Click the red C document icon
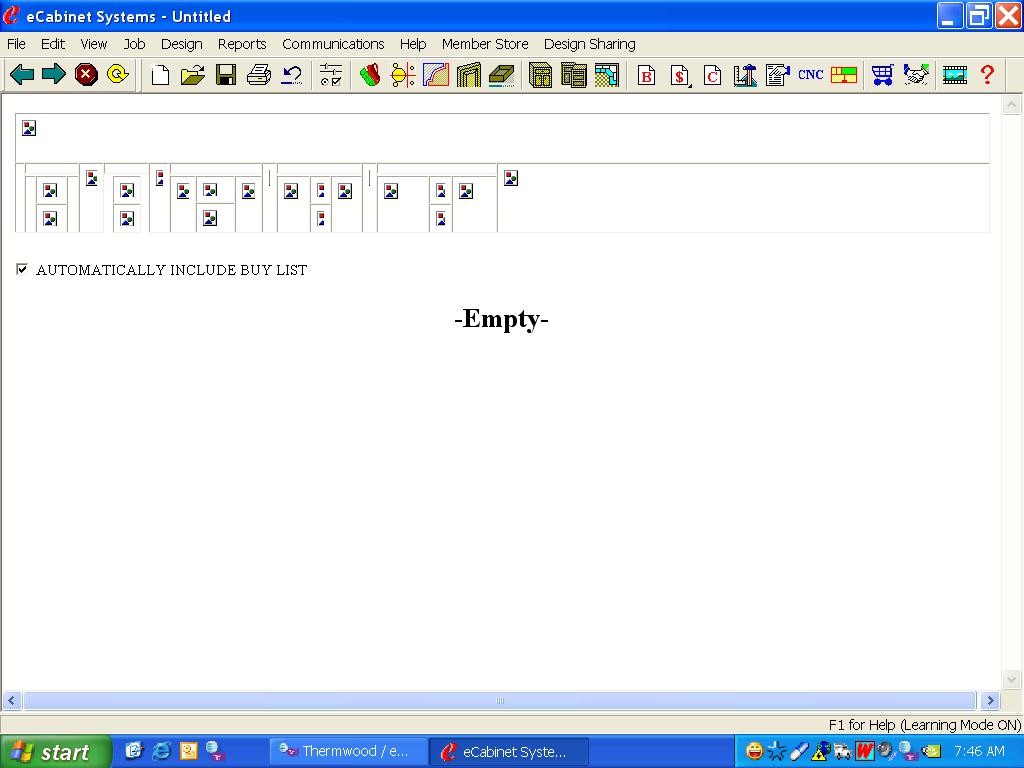Screen dimensions: 1024x768 [x=712, y=76]
